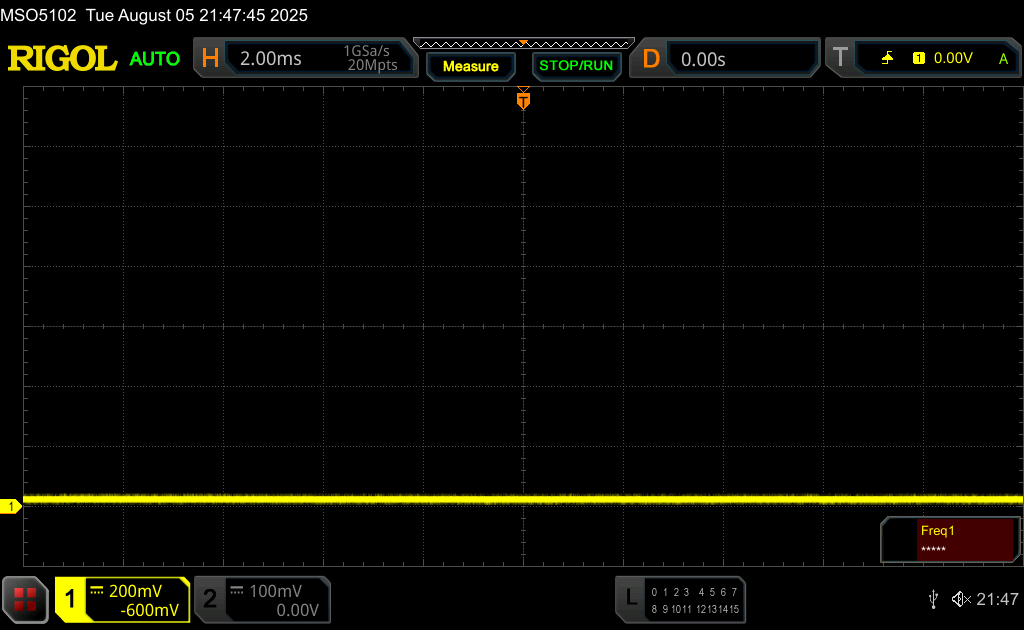Toggle the STOP/RUN button
The image size is (1024, 630).
click(x=576, y=66)
